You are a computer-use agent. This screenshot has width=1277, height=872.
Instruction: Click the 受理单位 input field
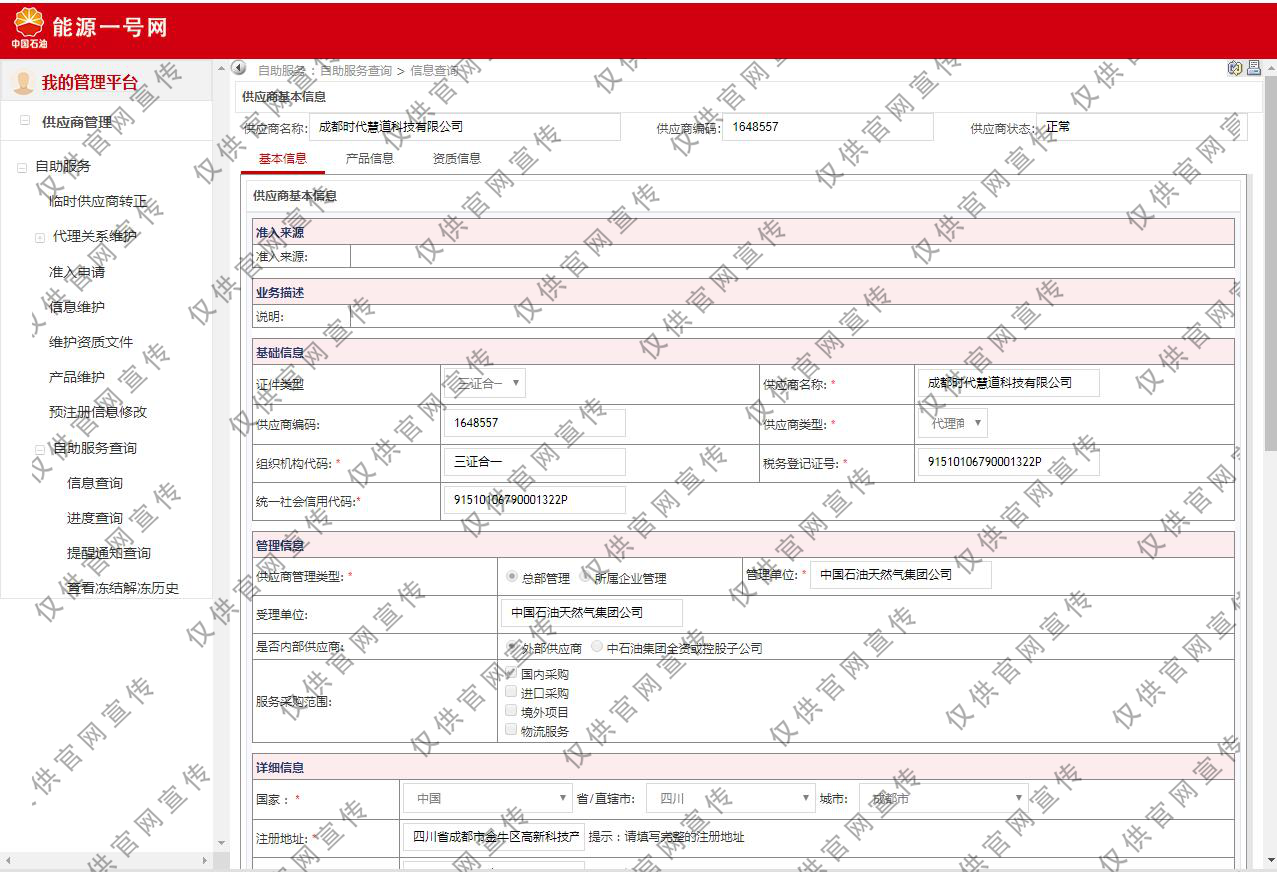coord(592,613)
